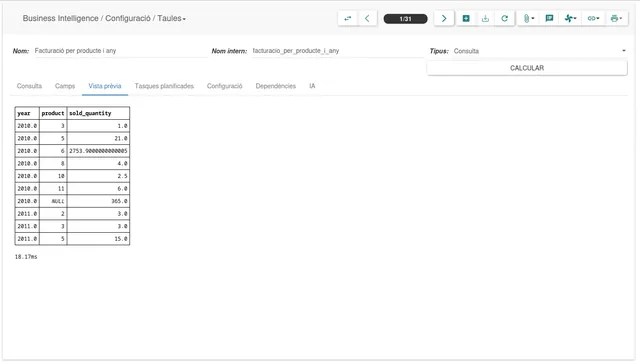Go to the next record

tap(444, 18)
